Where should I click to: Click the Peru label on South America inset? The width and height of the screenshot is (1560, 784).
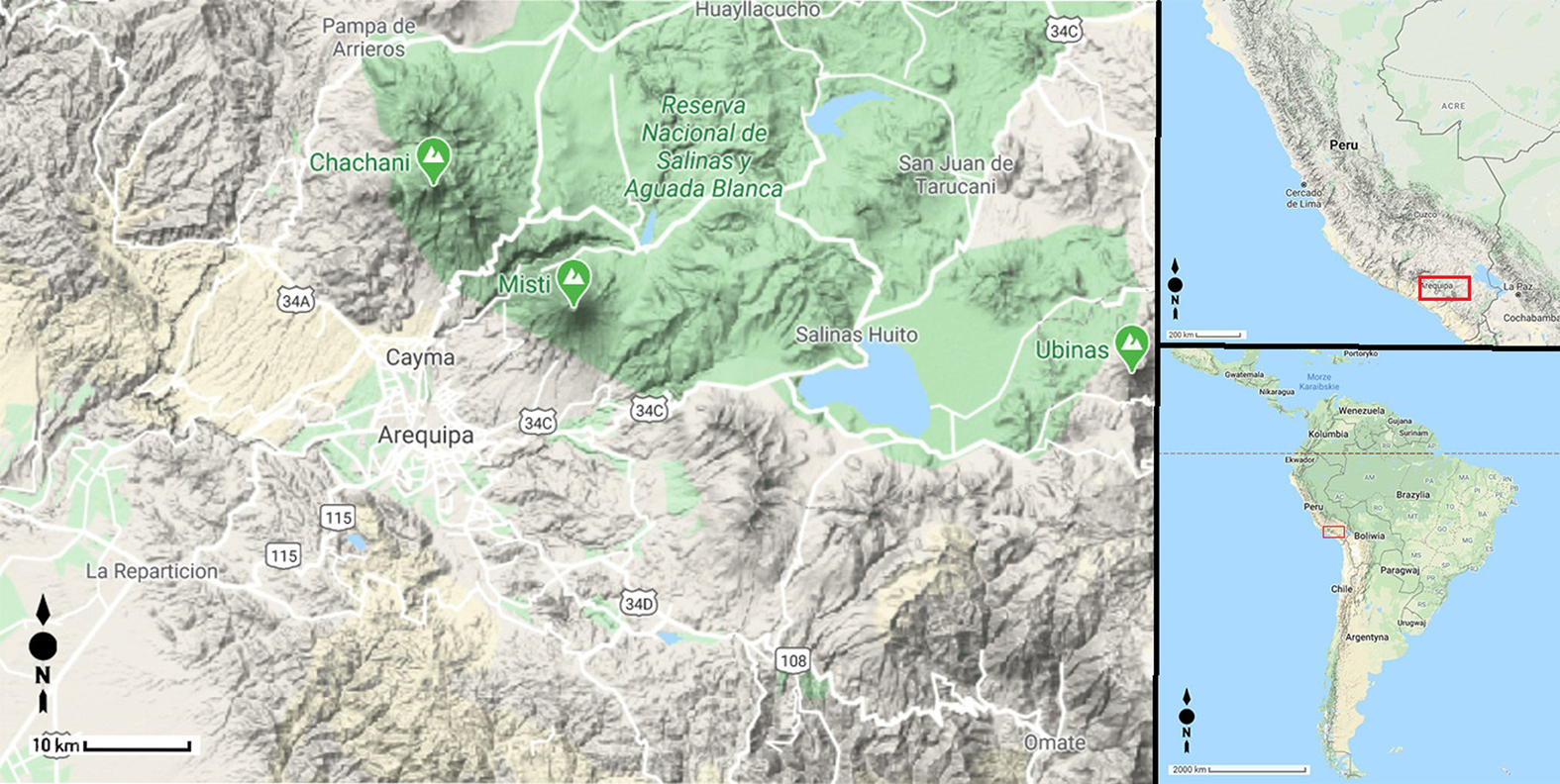coord(1313,507)
